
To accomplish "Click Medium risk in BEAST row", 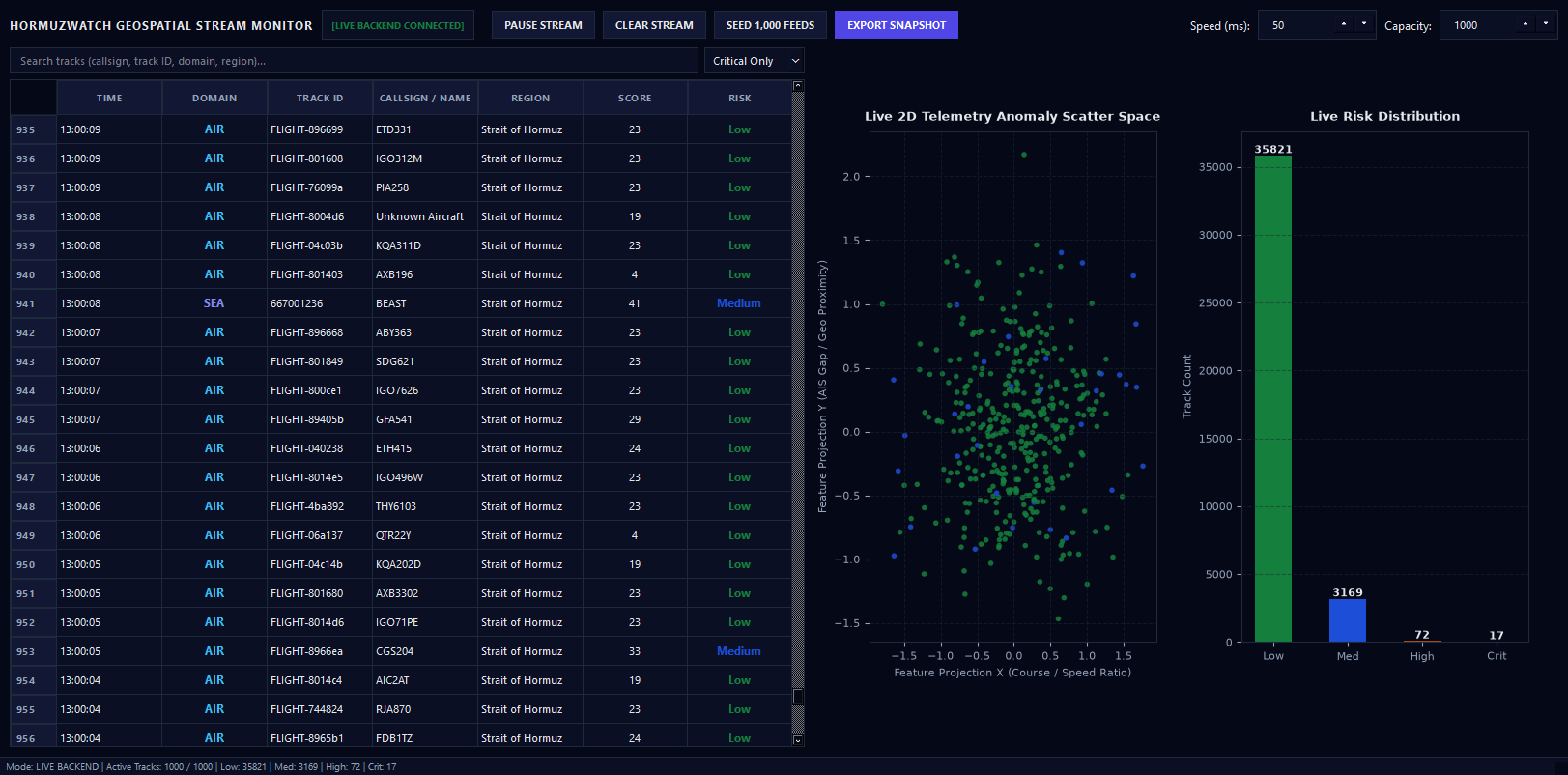I will click(739, 303).
